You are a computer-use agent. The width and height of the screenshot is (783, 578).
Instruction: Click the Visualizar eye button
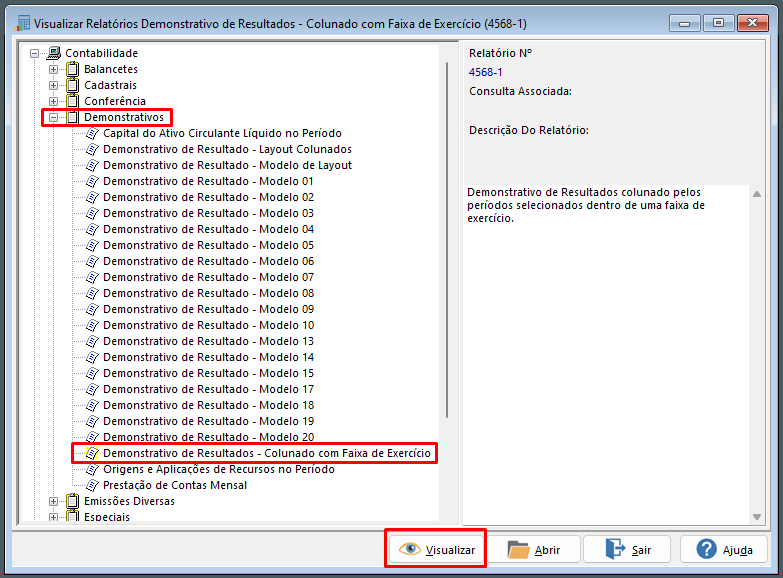(436, 550)
